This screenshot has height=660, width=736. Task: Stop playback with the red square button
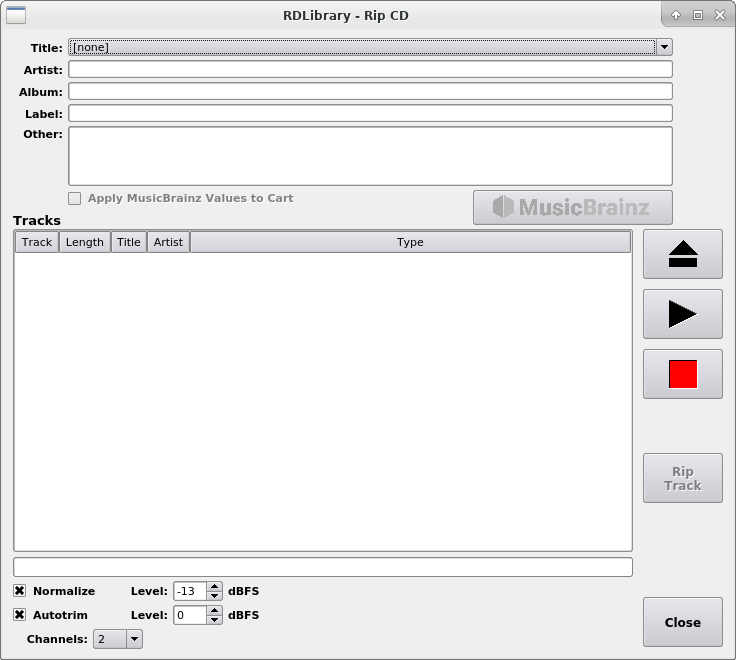[x=682, y=374]
